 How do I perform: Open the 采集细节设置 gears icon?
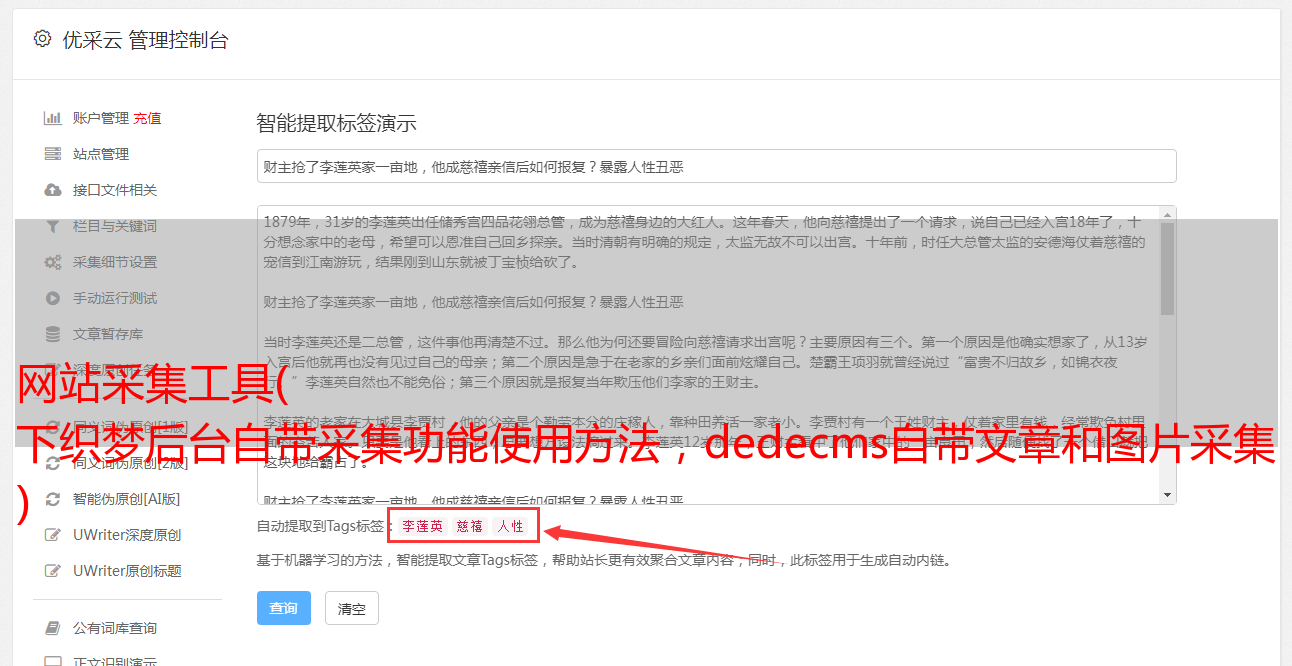[x=53, y=262]
